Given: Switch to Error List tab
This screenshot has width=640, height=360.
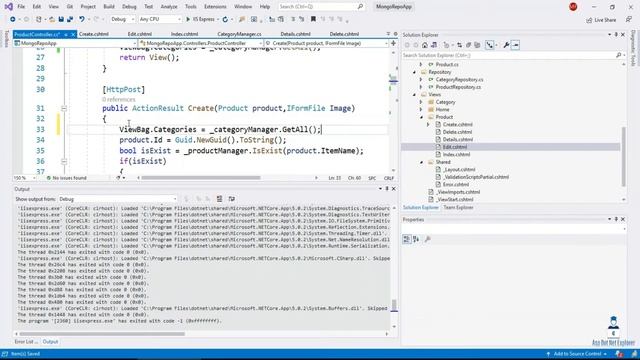Looking at the screenshot, I should coord(26,342).
